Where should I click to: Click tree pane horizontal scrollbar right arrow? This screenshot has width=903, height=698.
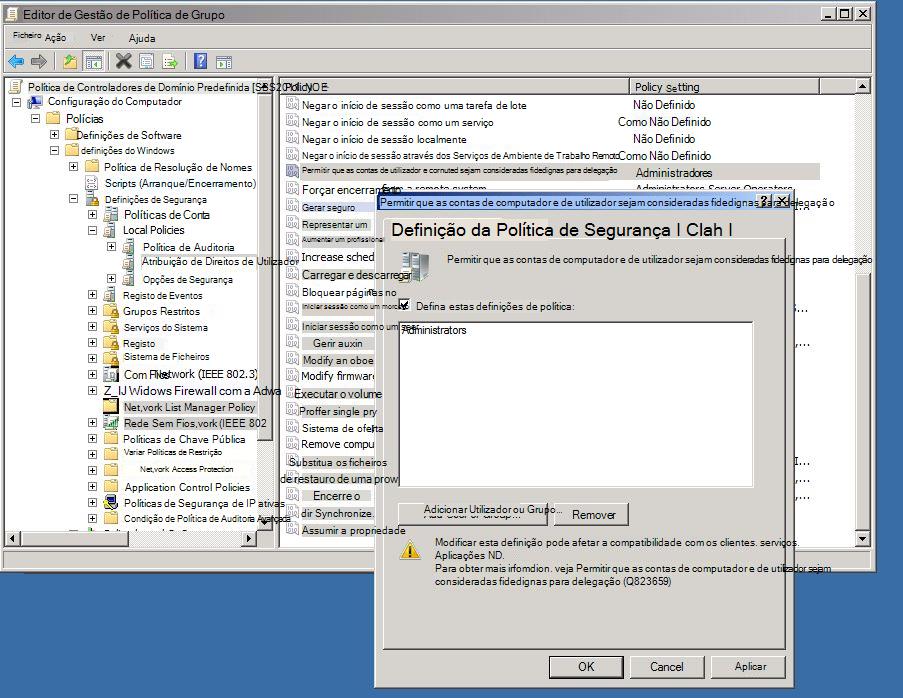[248, 538]
